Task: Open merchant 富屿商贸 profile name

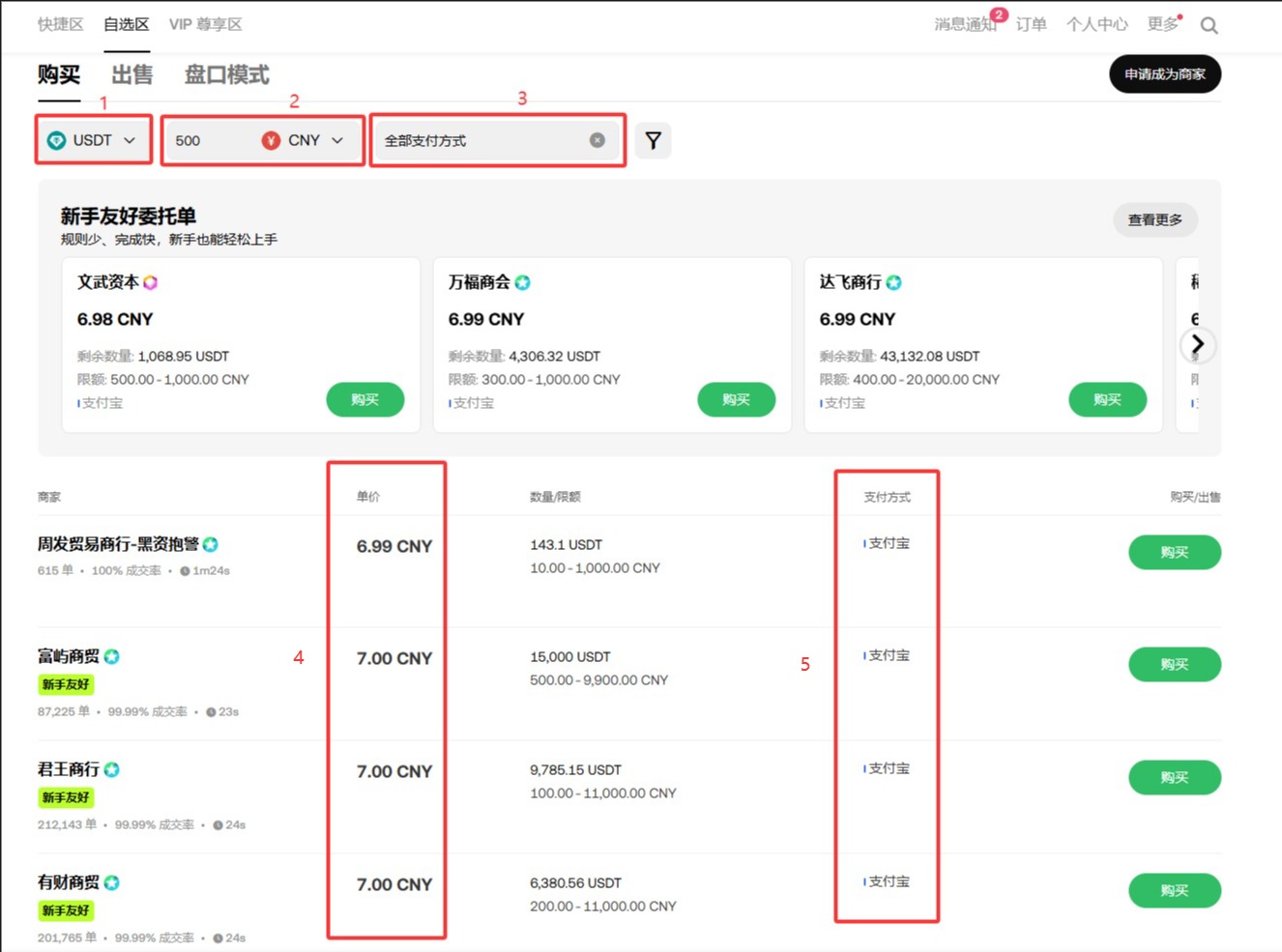Action: coord(69,656)
